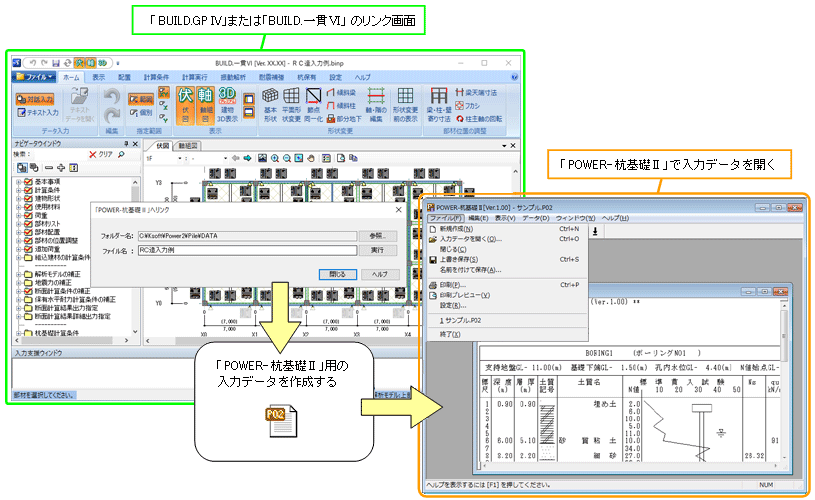
Task: Select 柱主軸の回転 tool
Action: (479, 119)
